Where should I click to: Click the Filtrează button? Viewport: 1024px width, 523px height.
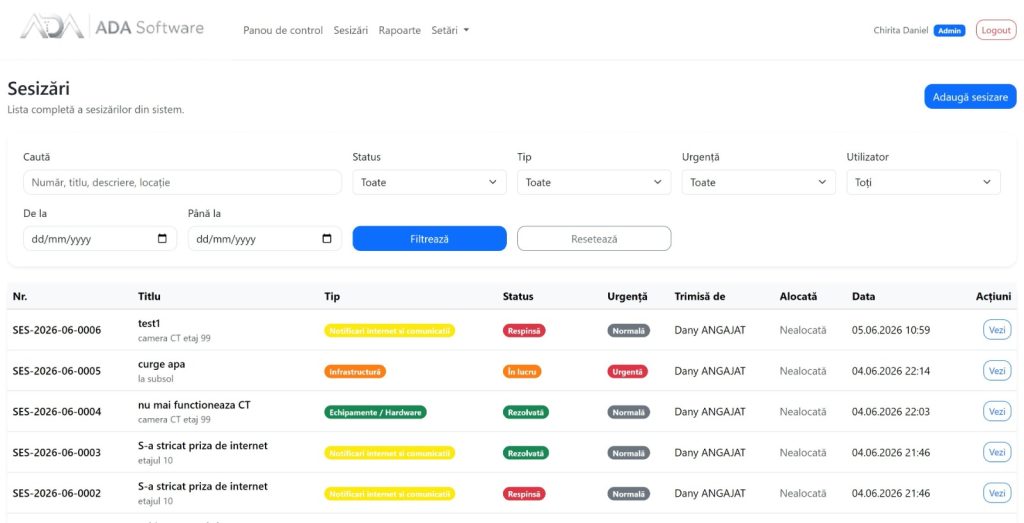[429, 239]
